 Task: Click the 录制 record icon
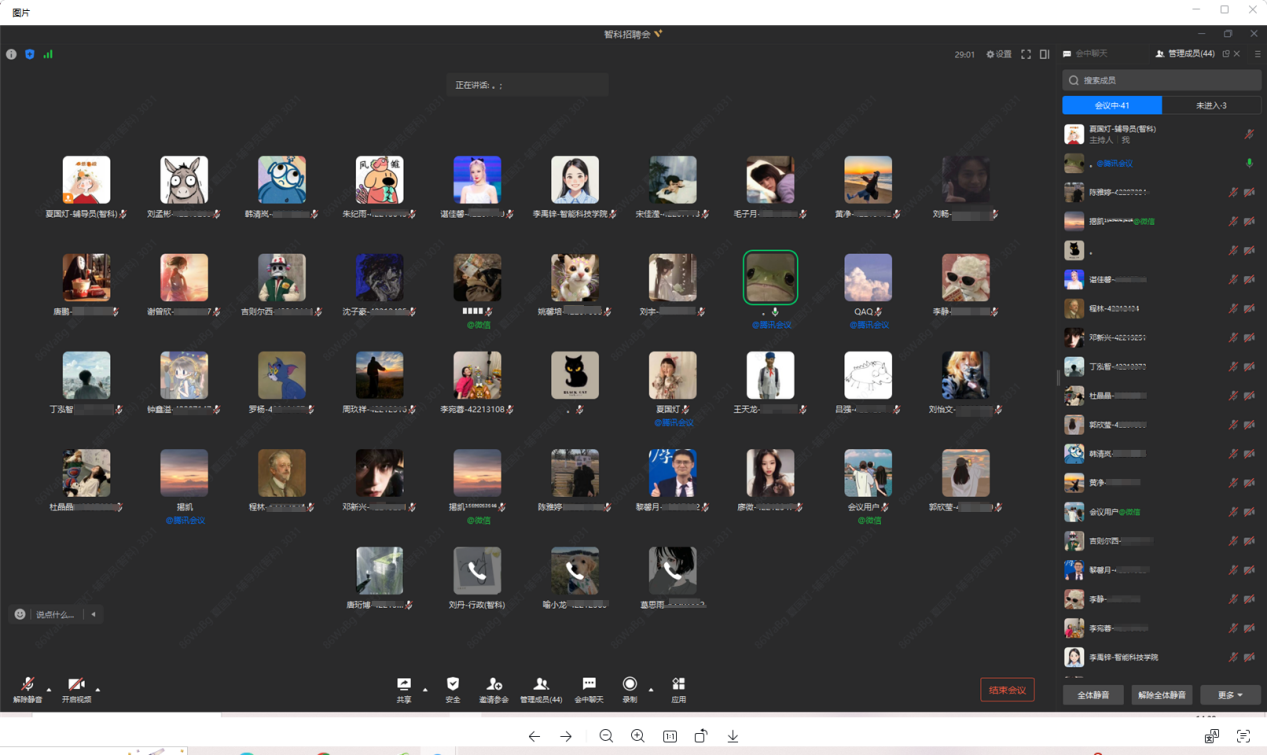tap(629, 685)
